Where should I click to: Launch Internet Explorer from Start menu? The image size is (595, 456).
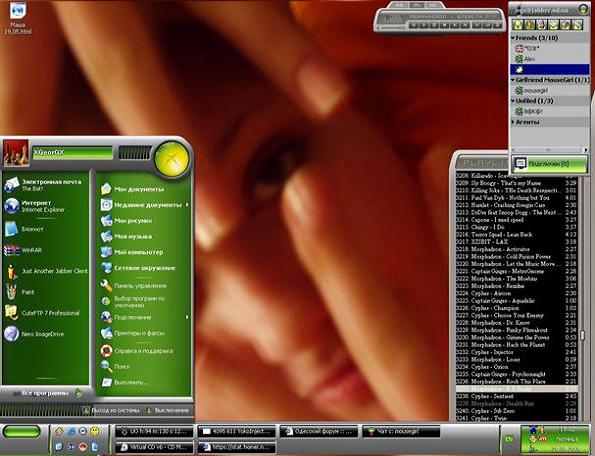45,206
